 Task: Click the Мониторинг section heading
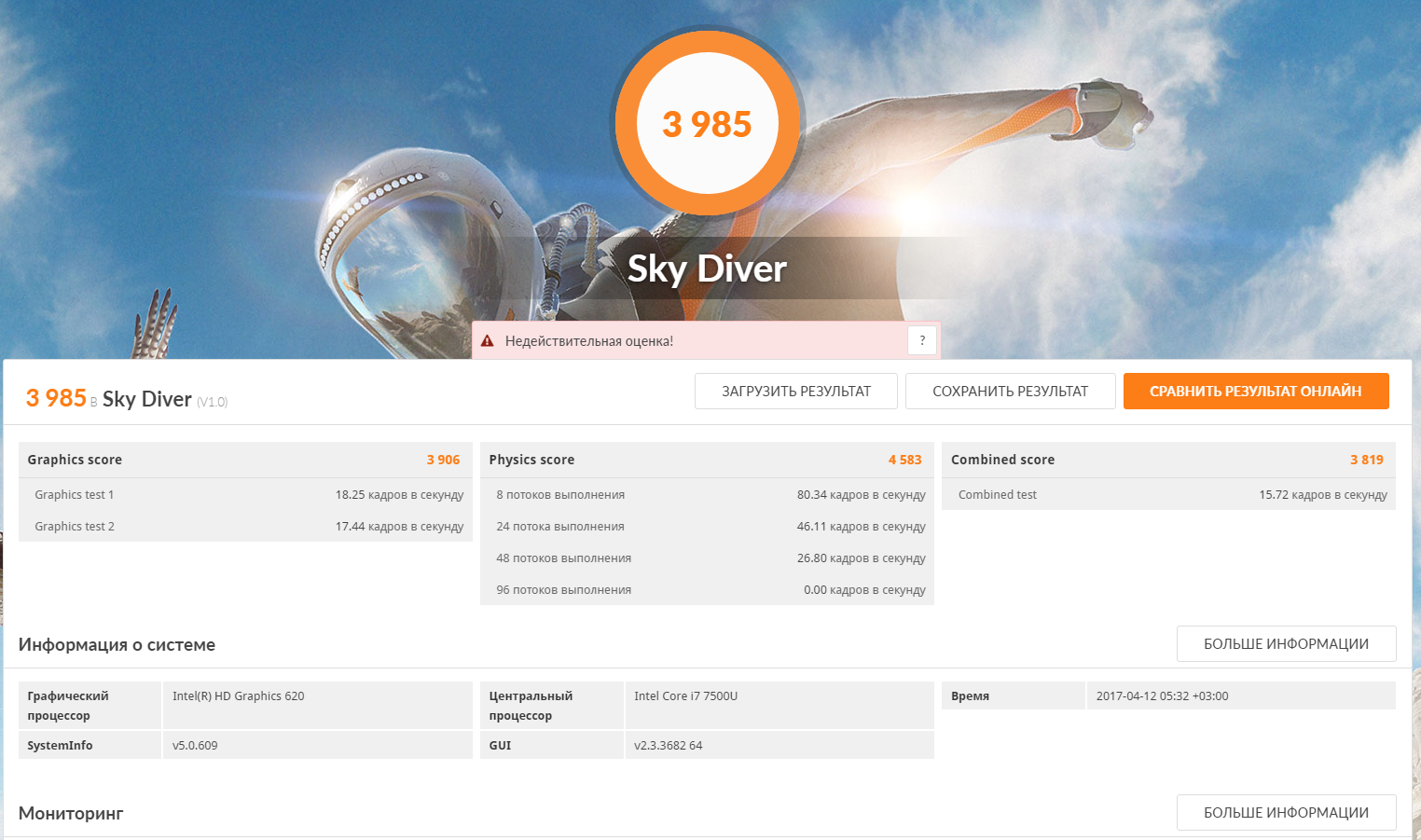point(71,814)
